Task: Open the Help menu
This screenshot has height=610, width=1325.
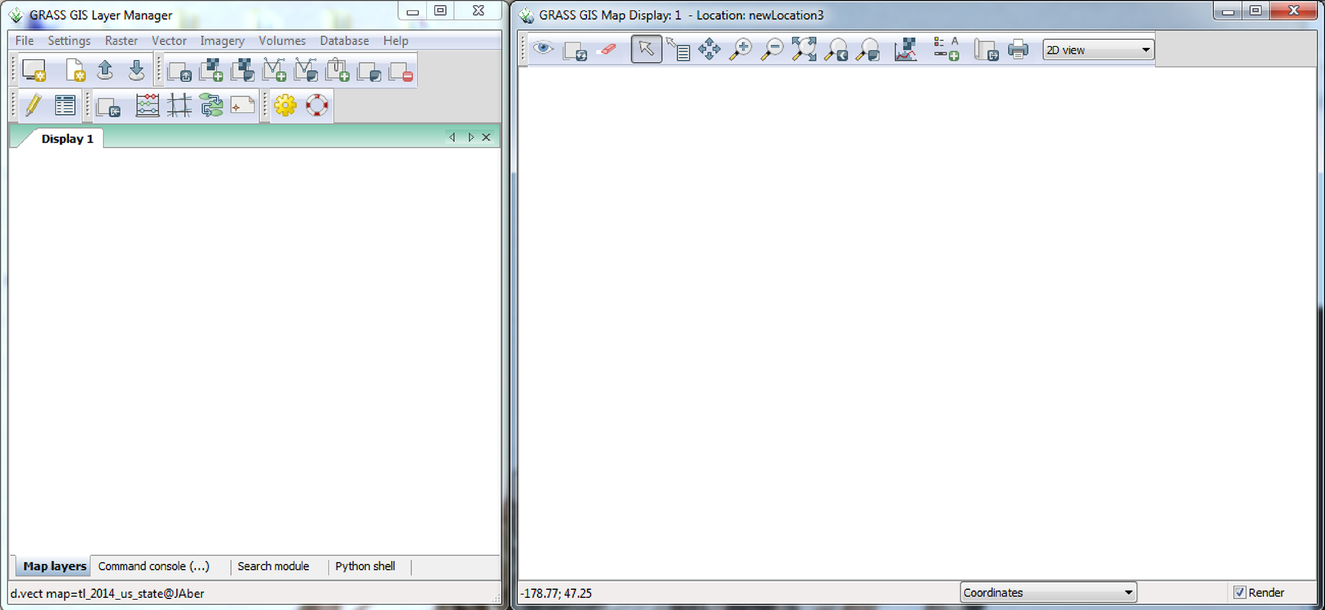Action: (x=396, y=41)
